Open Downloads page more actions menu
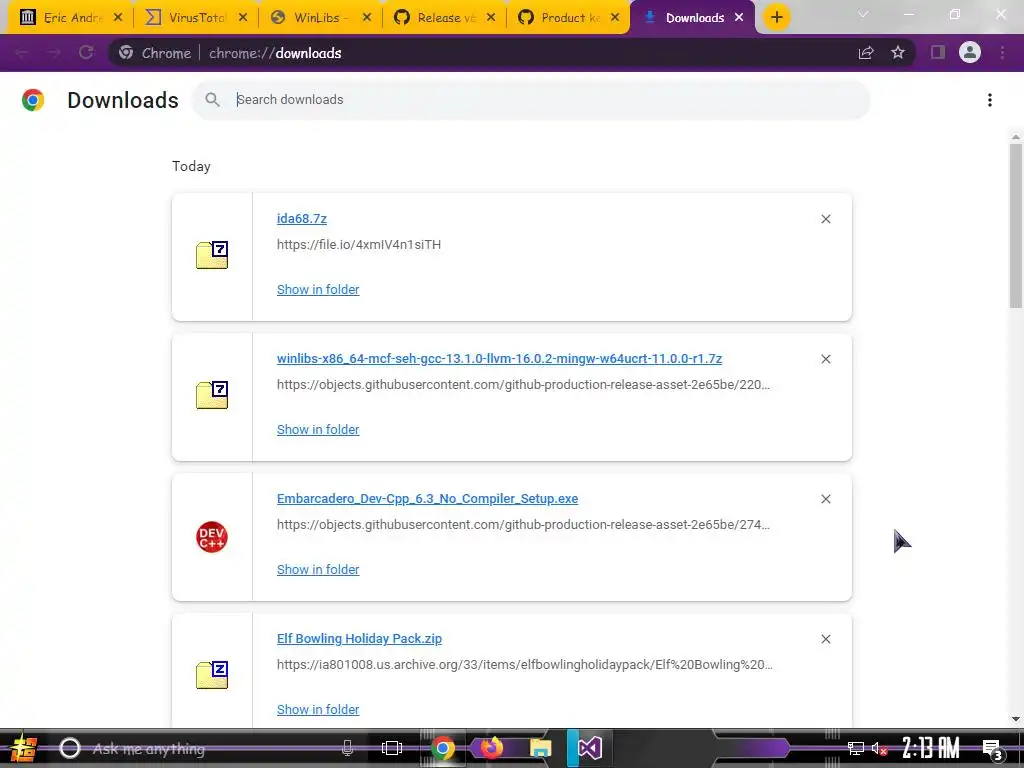Viewport: 1024px width, 768px height. click(990, 100)
